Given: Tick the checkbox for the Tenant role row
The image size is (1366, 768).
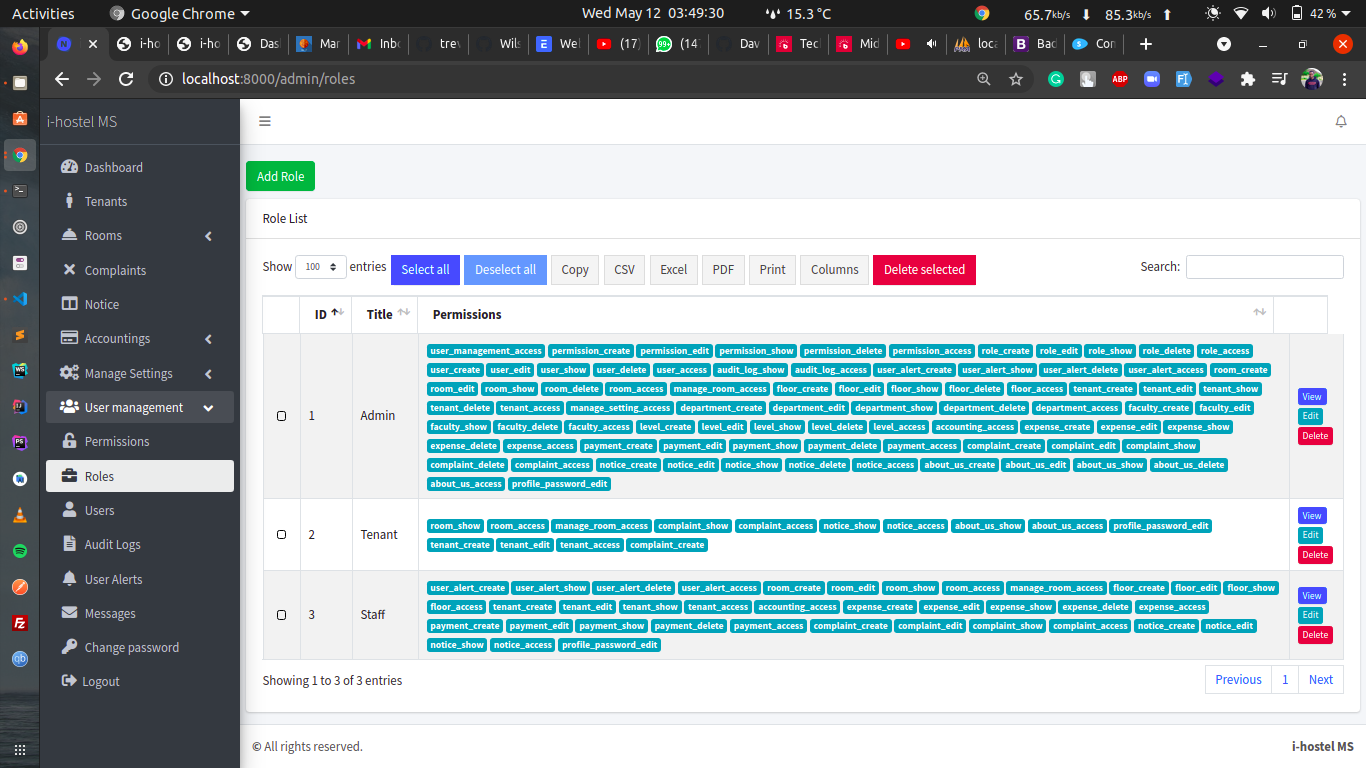Looking at the screenshot, I should (x=281, y=535).
